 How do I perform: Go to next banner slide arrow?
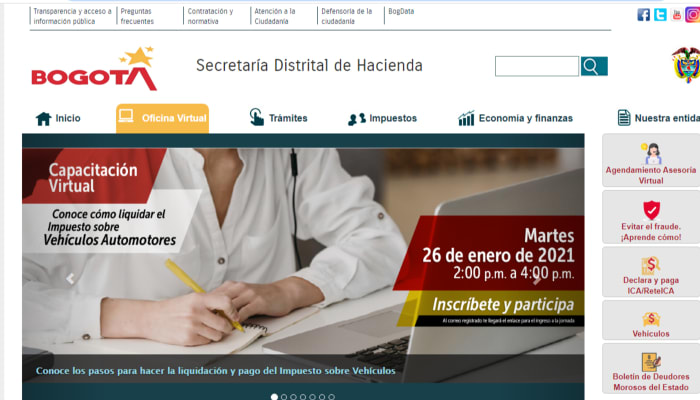point(537,279)
